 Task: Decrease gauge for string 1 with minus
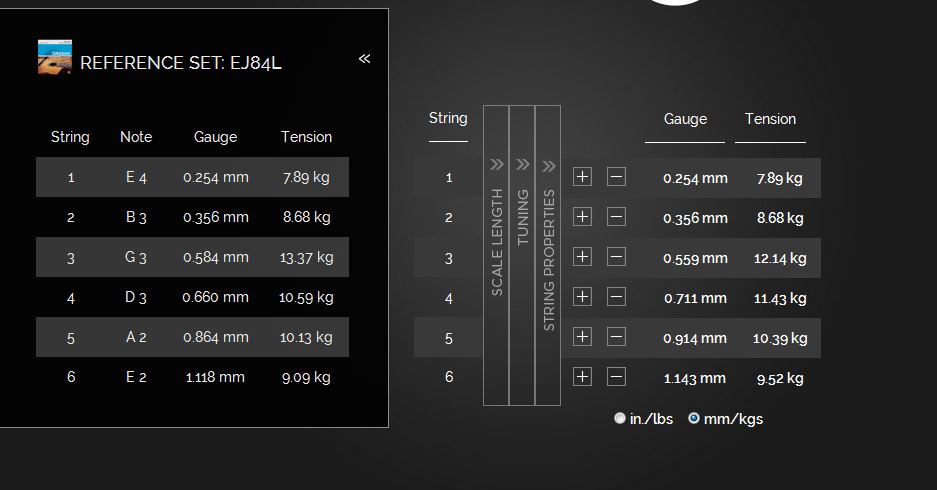pos(616,177)
